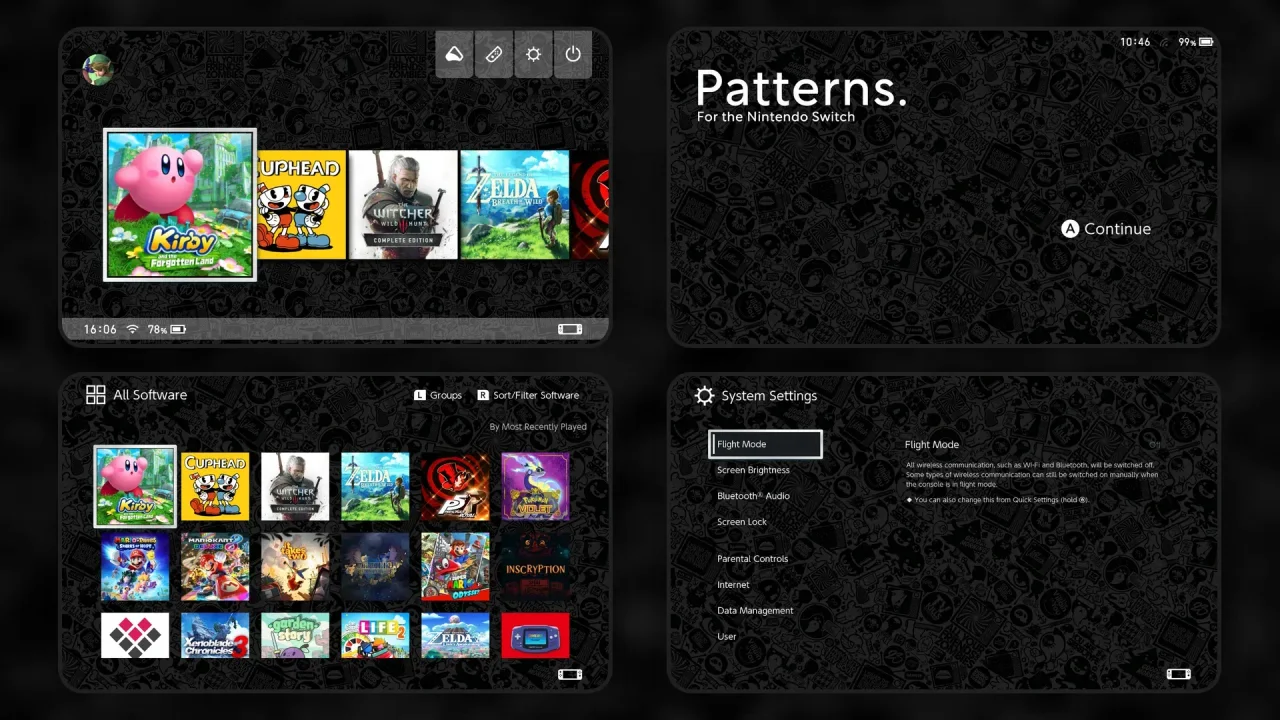Viewport: 1280px width, 720px height.
Task: Select Internet in System Settings
Action: pos(733,585)
